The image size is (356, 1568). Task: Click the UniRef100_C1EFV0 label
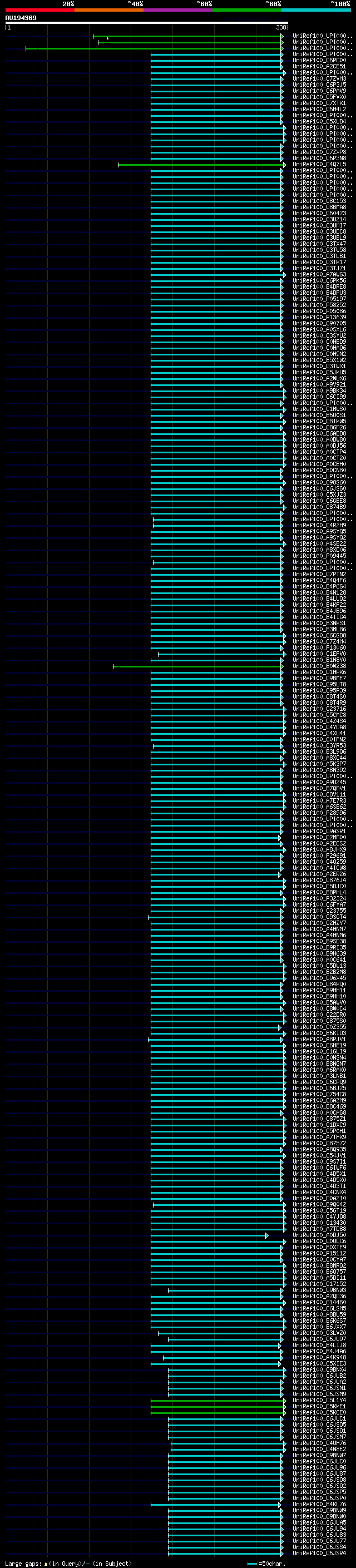[319, 654]
